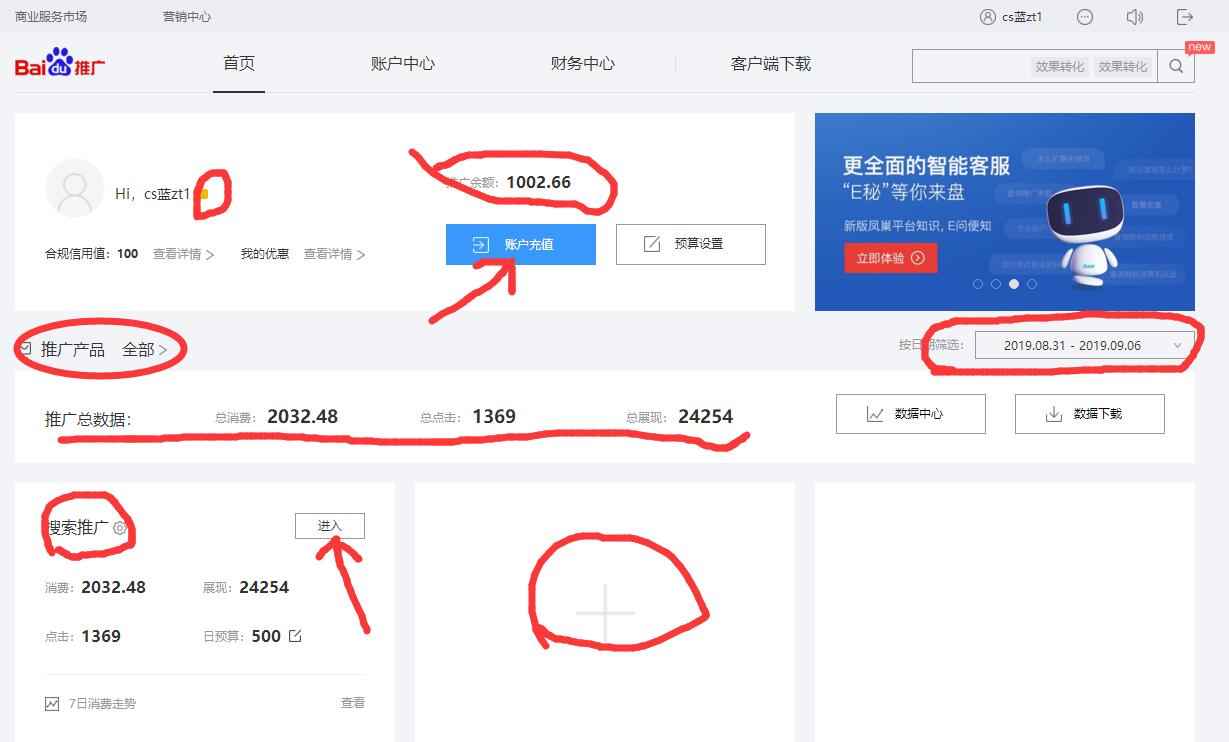Screen dimensions: 1229x742
Task: Click 进入 on the 搜索推广 card
Action: click(x=330, y=525)
